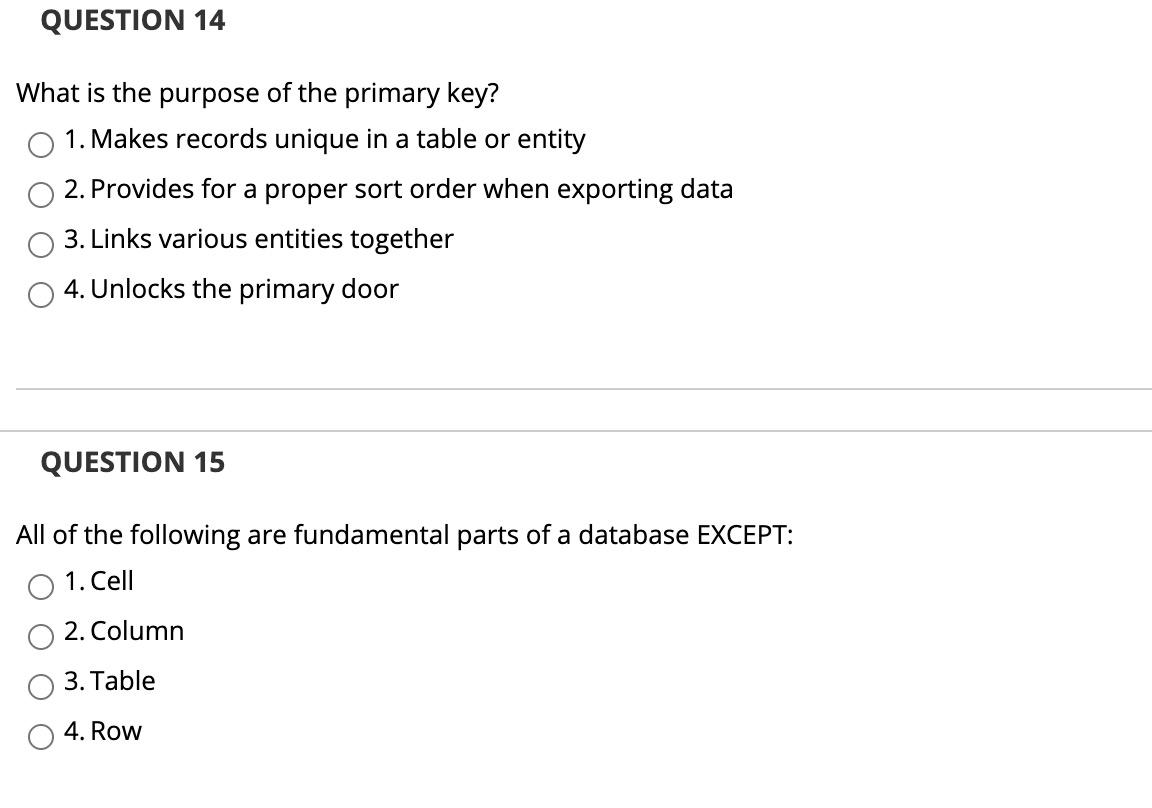Select answer 3 'Table' in Question 15
Screen dimensions: 1152x808
click(x=40, y=687)
